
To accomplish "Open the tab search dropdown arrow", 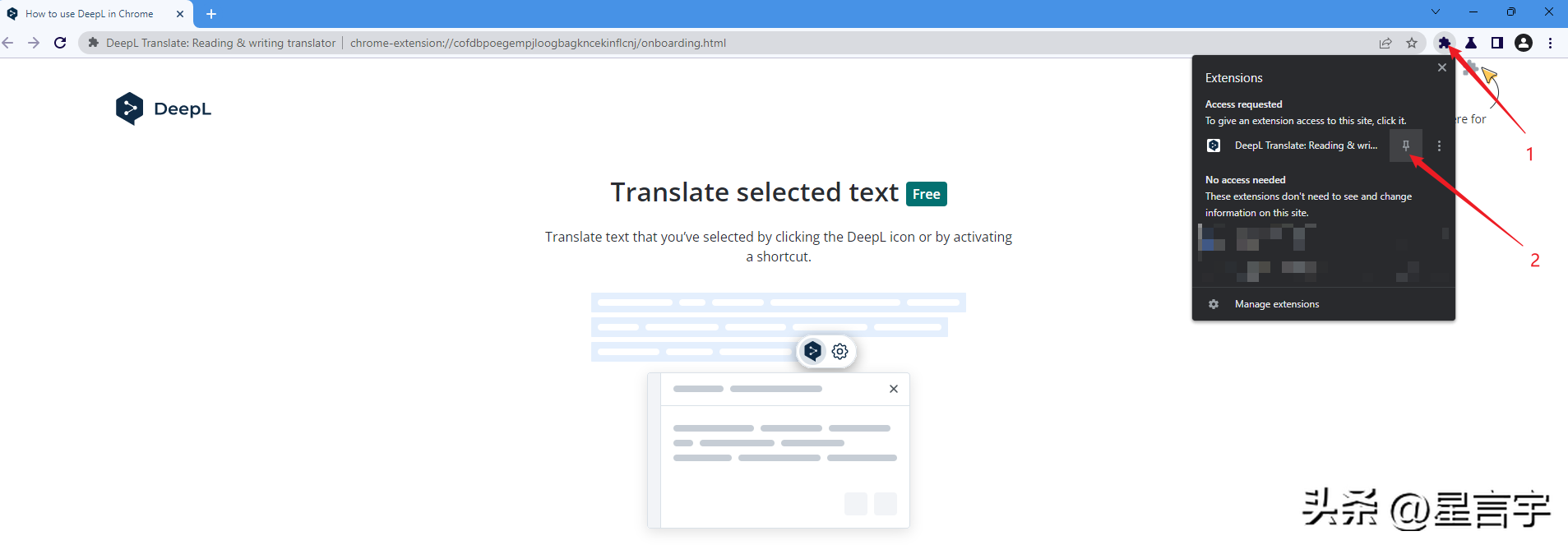I will [1436, 12].
